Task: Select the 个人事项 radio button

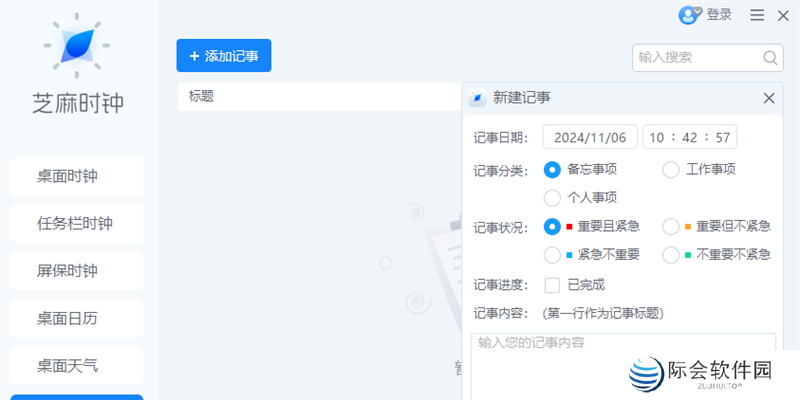Action: 552,198
